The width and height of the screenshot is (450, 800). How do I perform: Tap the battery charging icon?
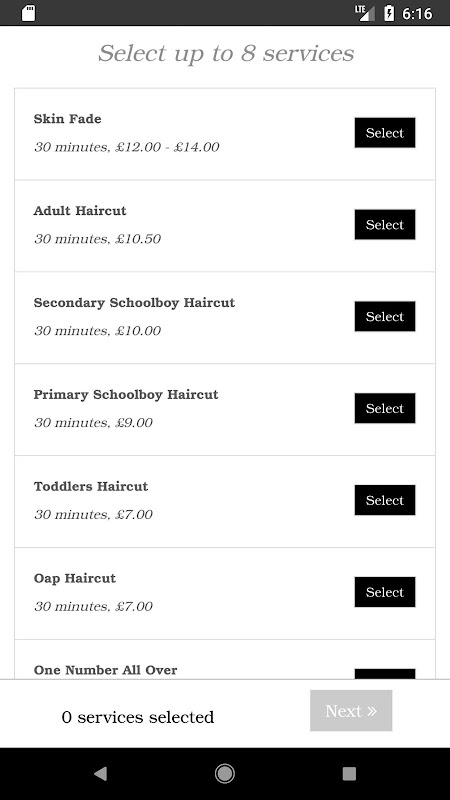pos(389,13)
